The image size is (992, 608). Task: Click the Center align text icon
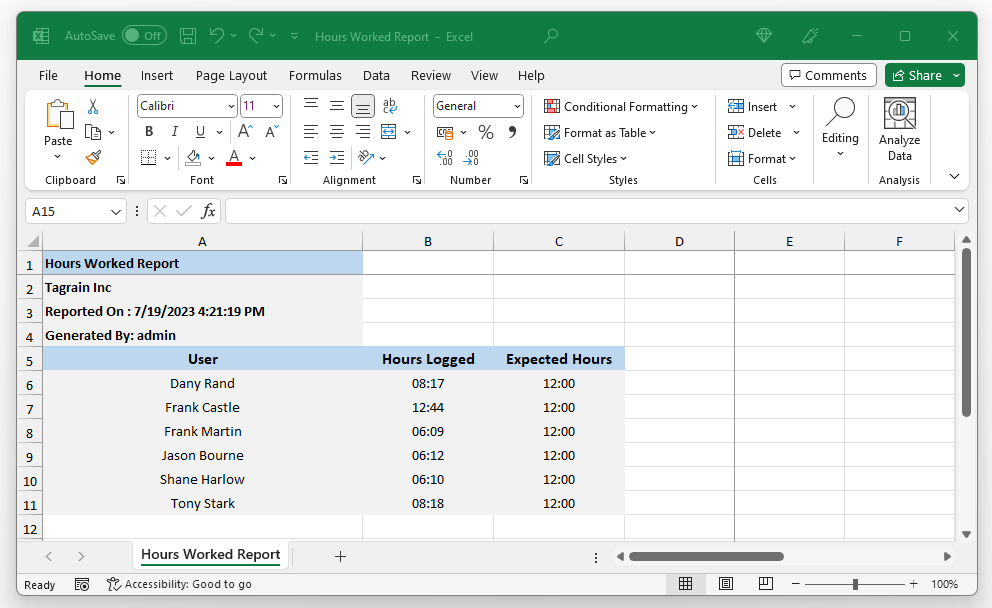[337, 132]
